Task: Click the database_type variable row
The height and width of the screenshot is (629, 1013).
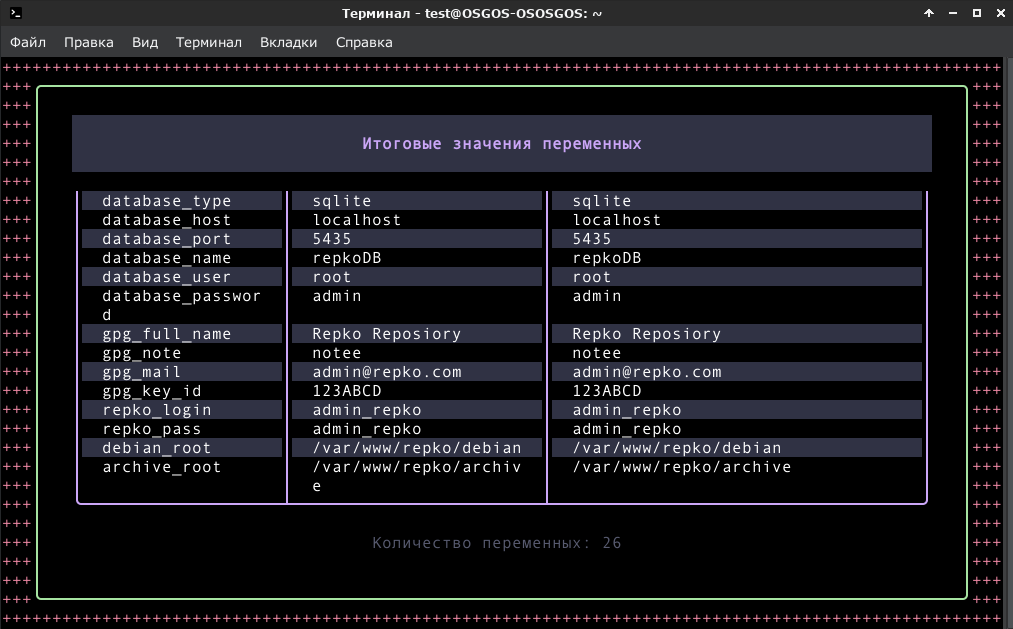Action: pyautogui.click(x=501, y=201)
